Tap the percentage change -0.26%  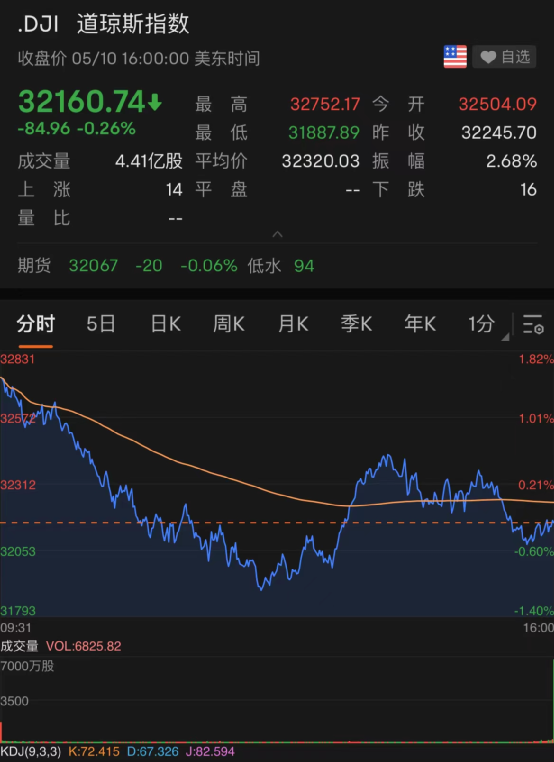[106, 129]
